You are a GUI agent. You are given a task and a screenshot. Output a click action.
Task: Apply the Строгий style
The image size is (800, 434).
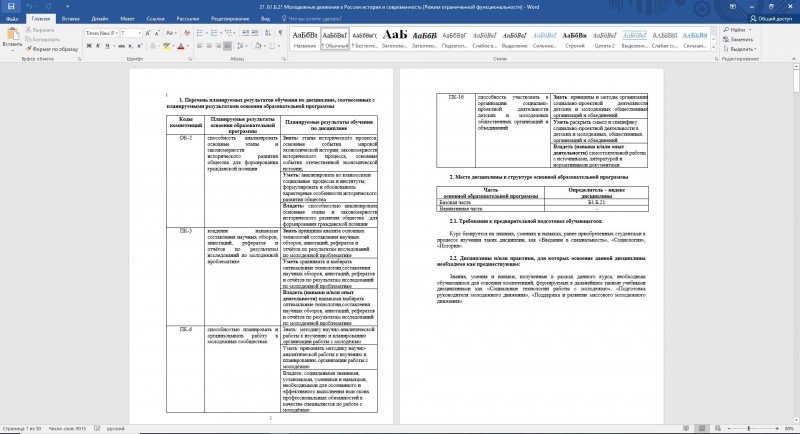click(574, 39)
